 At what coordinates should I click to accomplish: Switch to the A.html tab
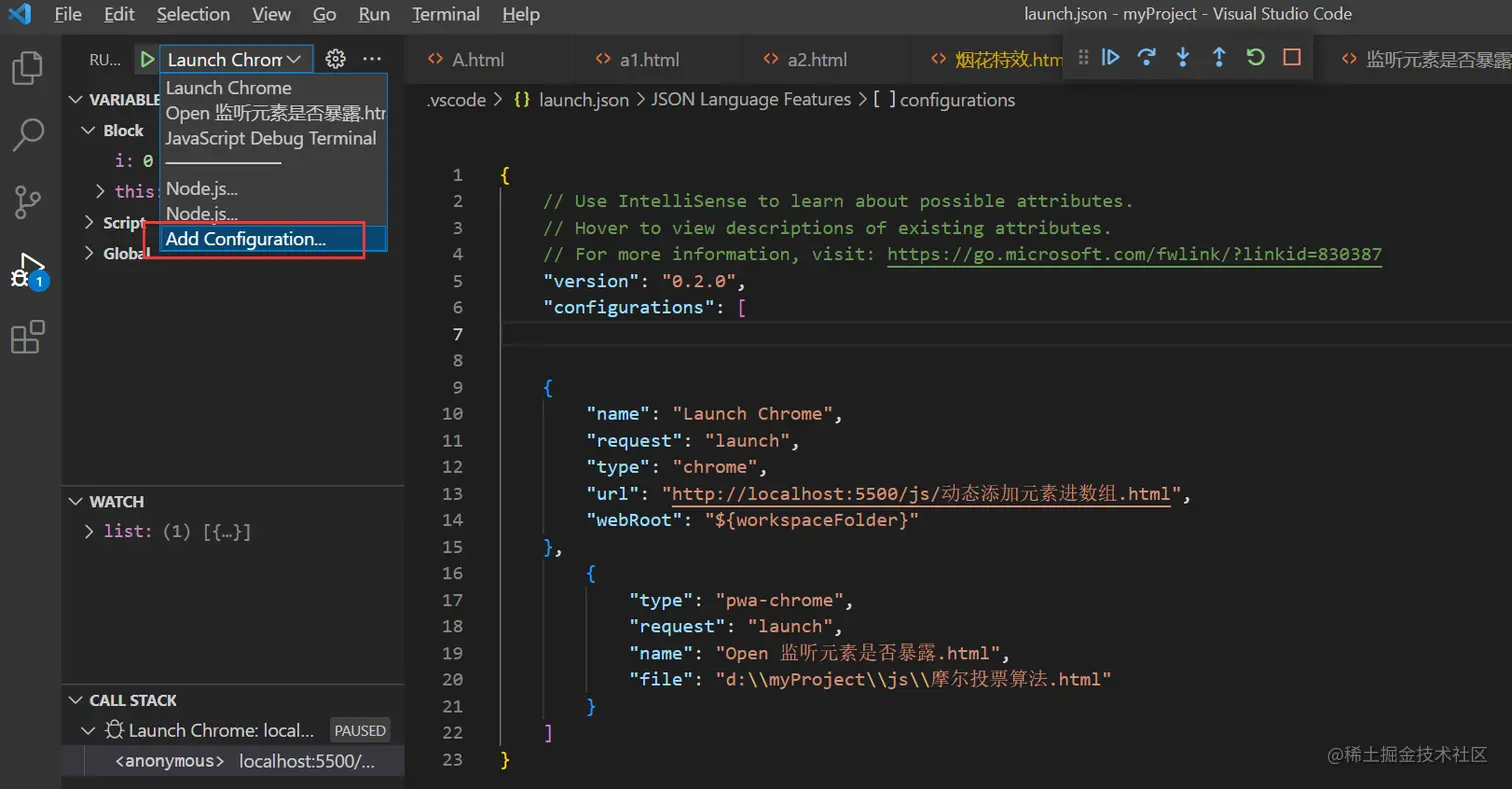(x=478, y=60)
